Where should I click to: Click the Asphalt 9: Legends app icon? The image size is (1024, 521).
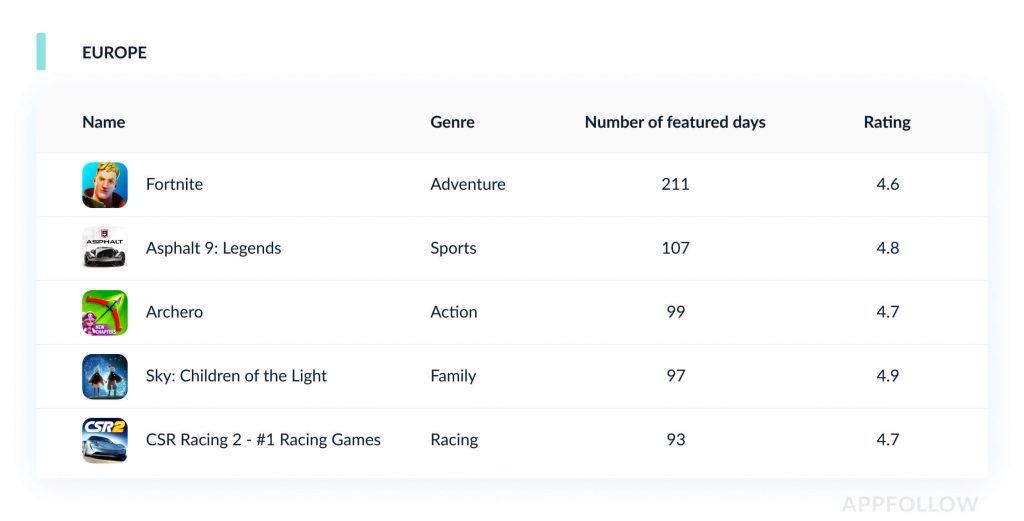coord(105,248)
